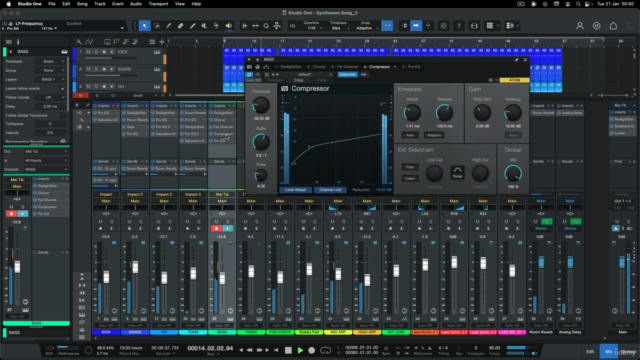Select the Split tool
This screenshot has height=360, width=640.
click(169, 26)
